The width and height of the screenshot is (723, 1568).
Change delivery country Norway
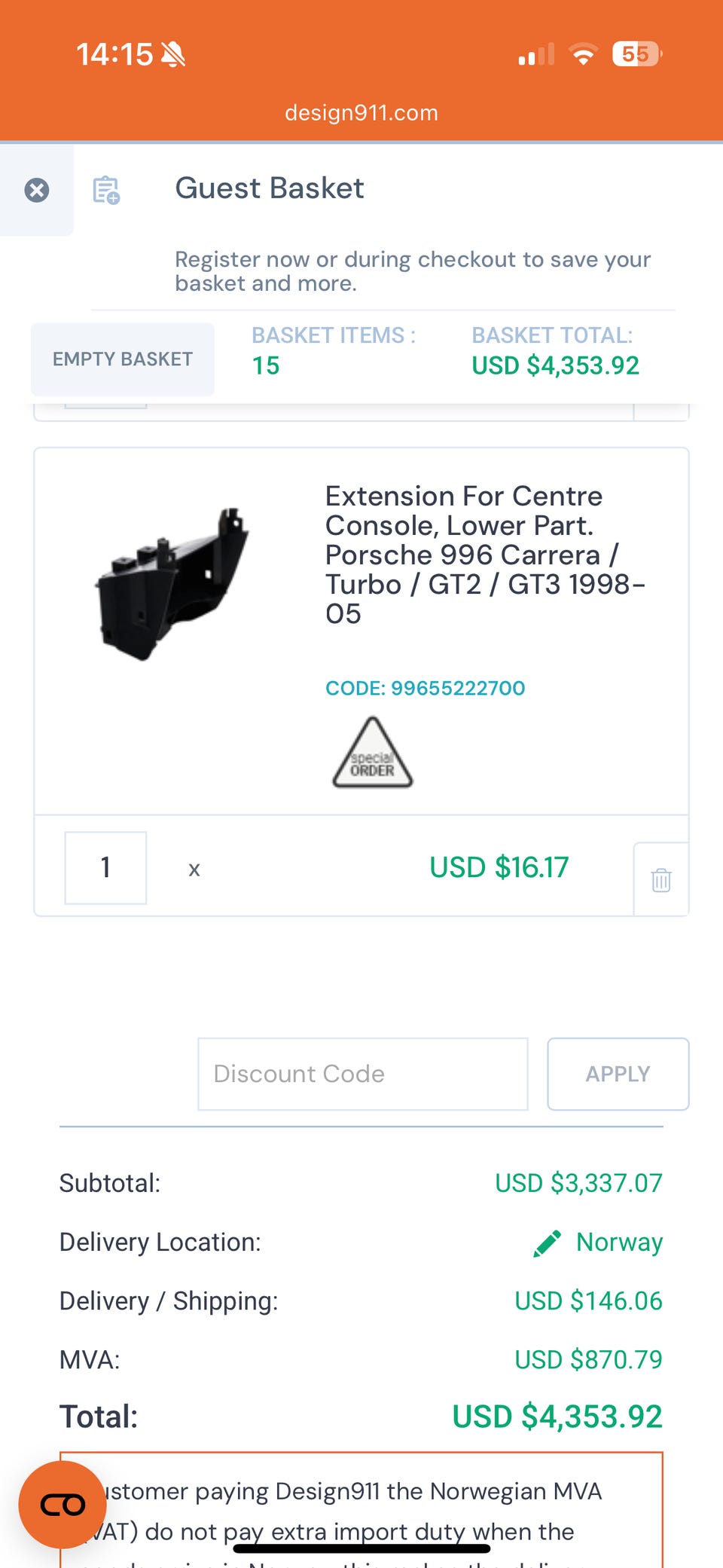tap(619, 1242)
